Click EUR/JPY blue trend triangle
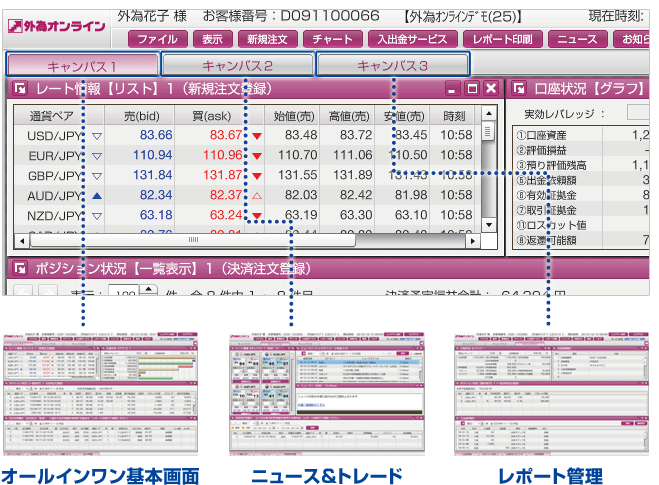 pyautogui.click(x=97, y=156)
